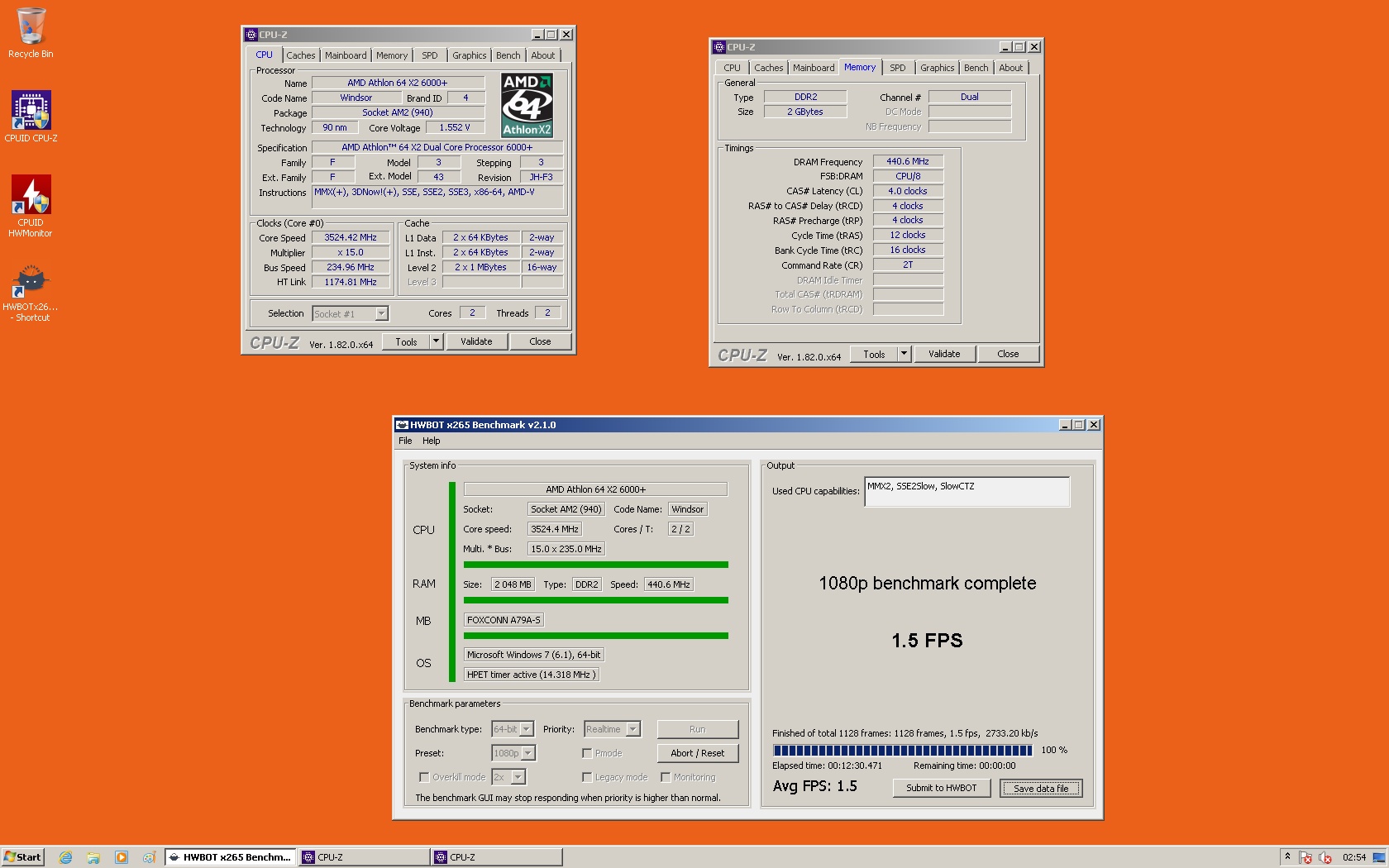Switch to Caches tab in CPU-Z CPU window
This screenshot has width=1389, height=868.
(301, 55)
